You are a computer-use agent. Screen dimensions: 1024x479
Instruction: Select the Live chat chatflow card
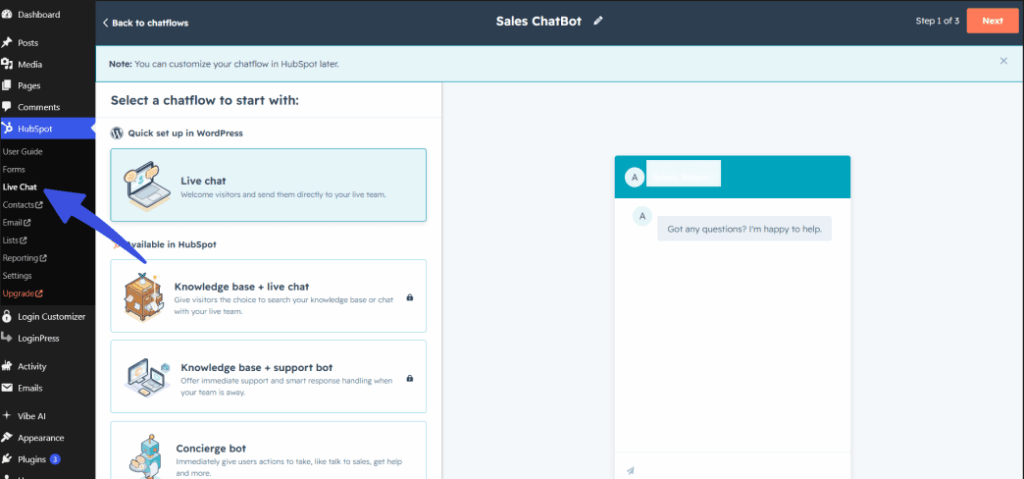coord(268,185)
